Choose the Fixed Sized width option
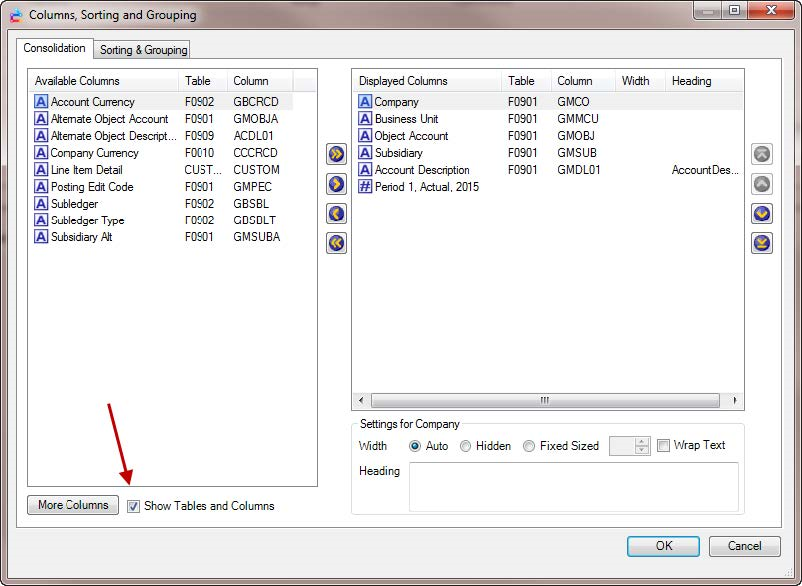802x586 pixels. [529, 446]
